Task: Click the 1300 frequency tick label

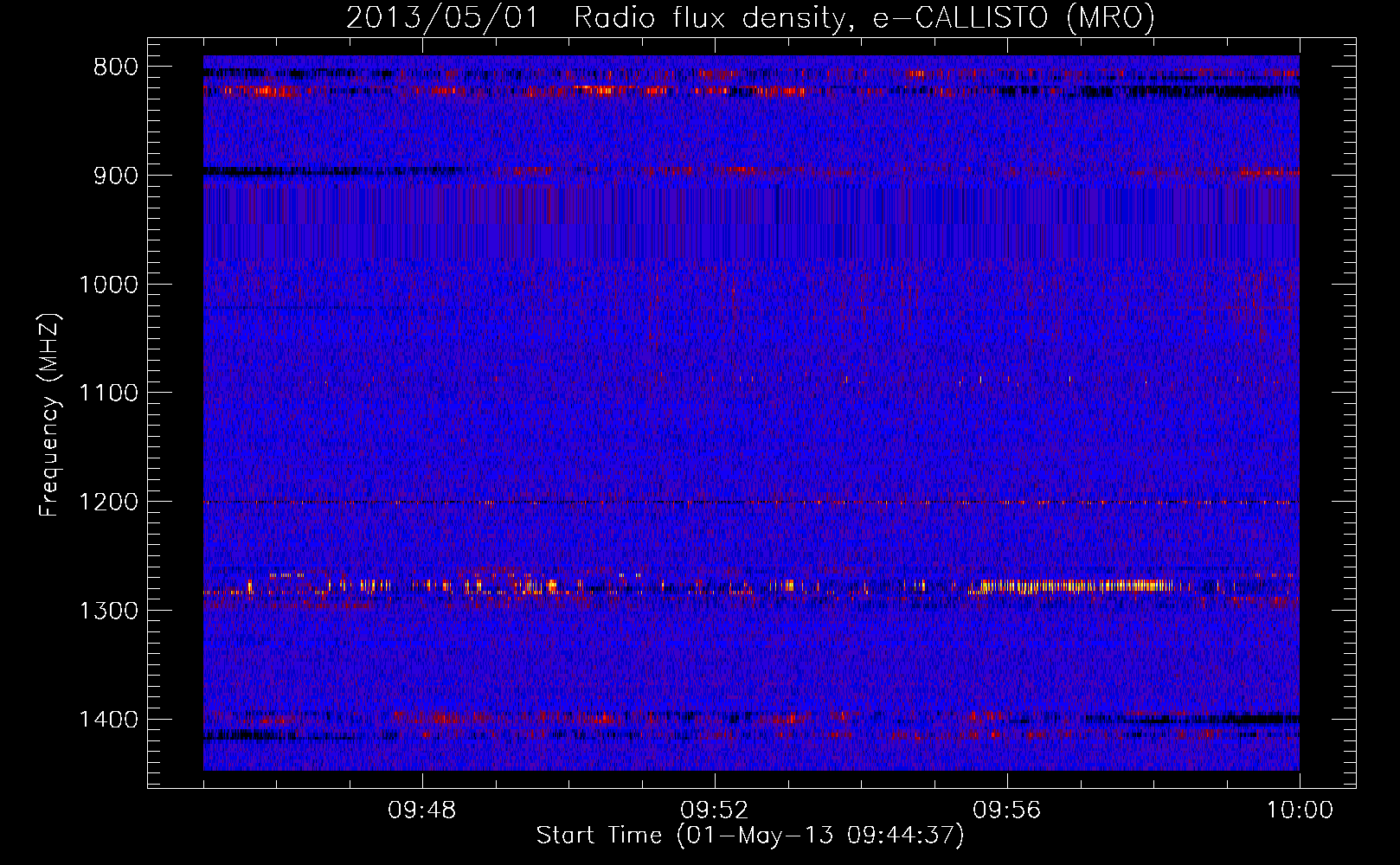Action: 109,611
